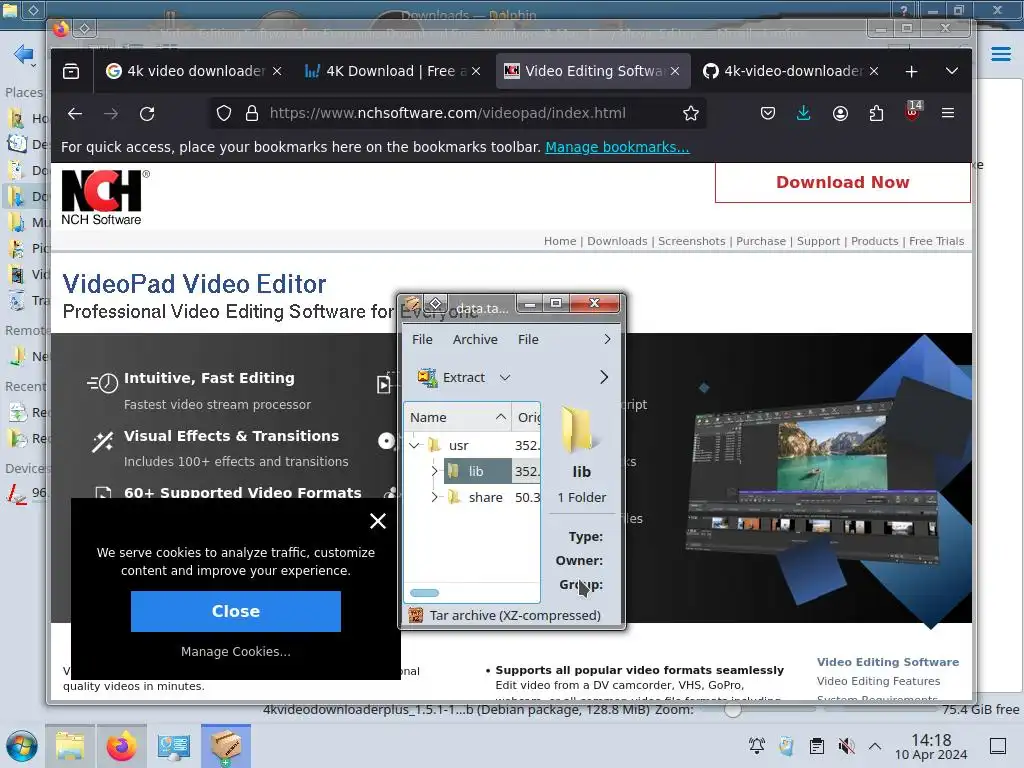Viewport: 1024px width, 768px height.
Task: Bookmark this page with the star icon
Action: [x=691, y=114]
